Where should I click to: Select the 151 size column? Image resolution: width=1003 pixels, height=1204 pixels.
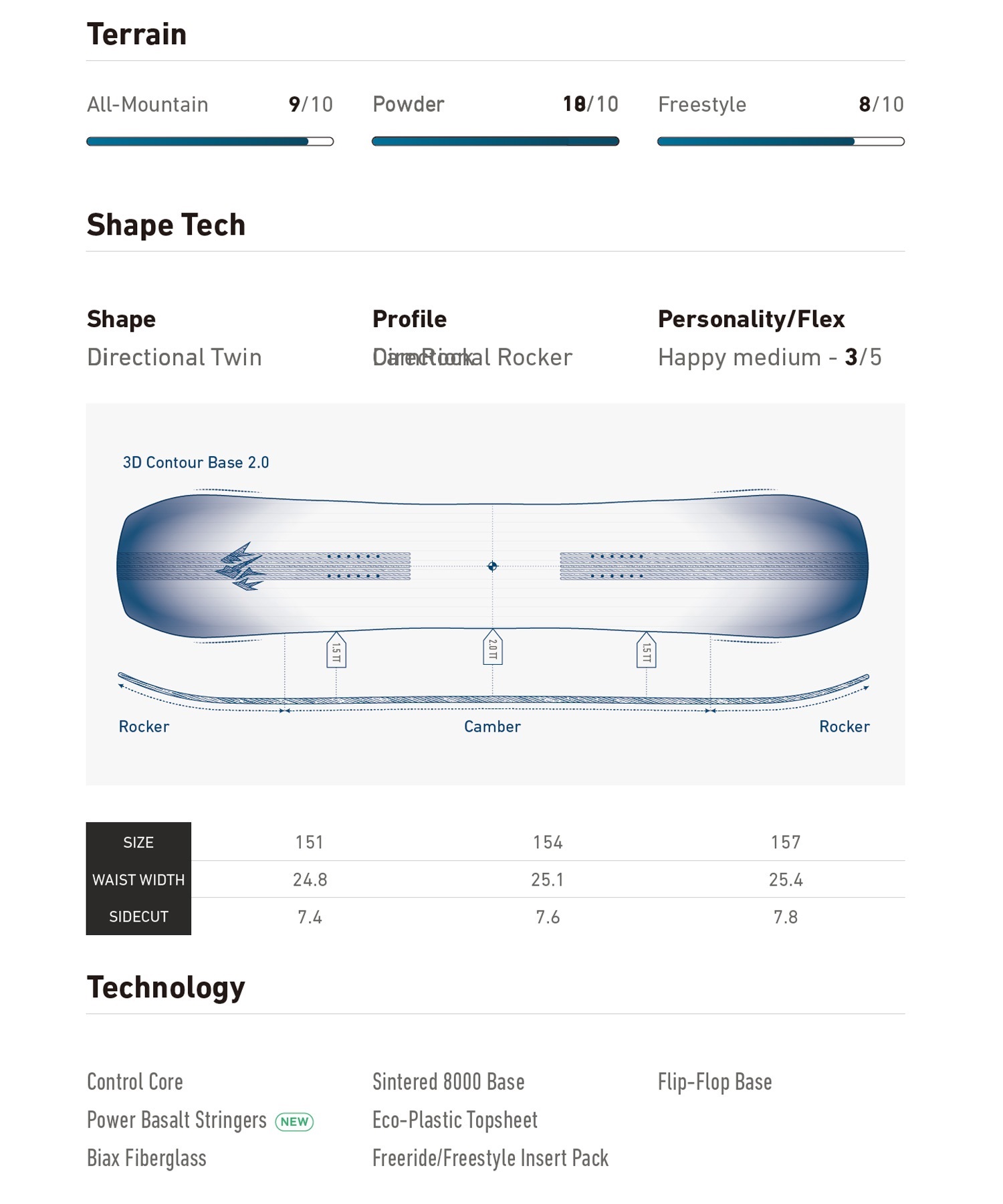pyautogui.click(x=310, y=842)
